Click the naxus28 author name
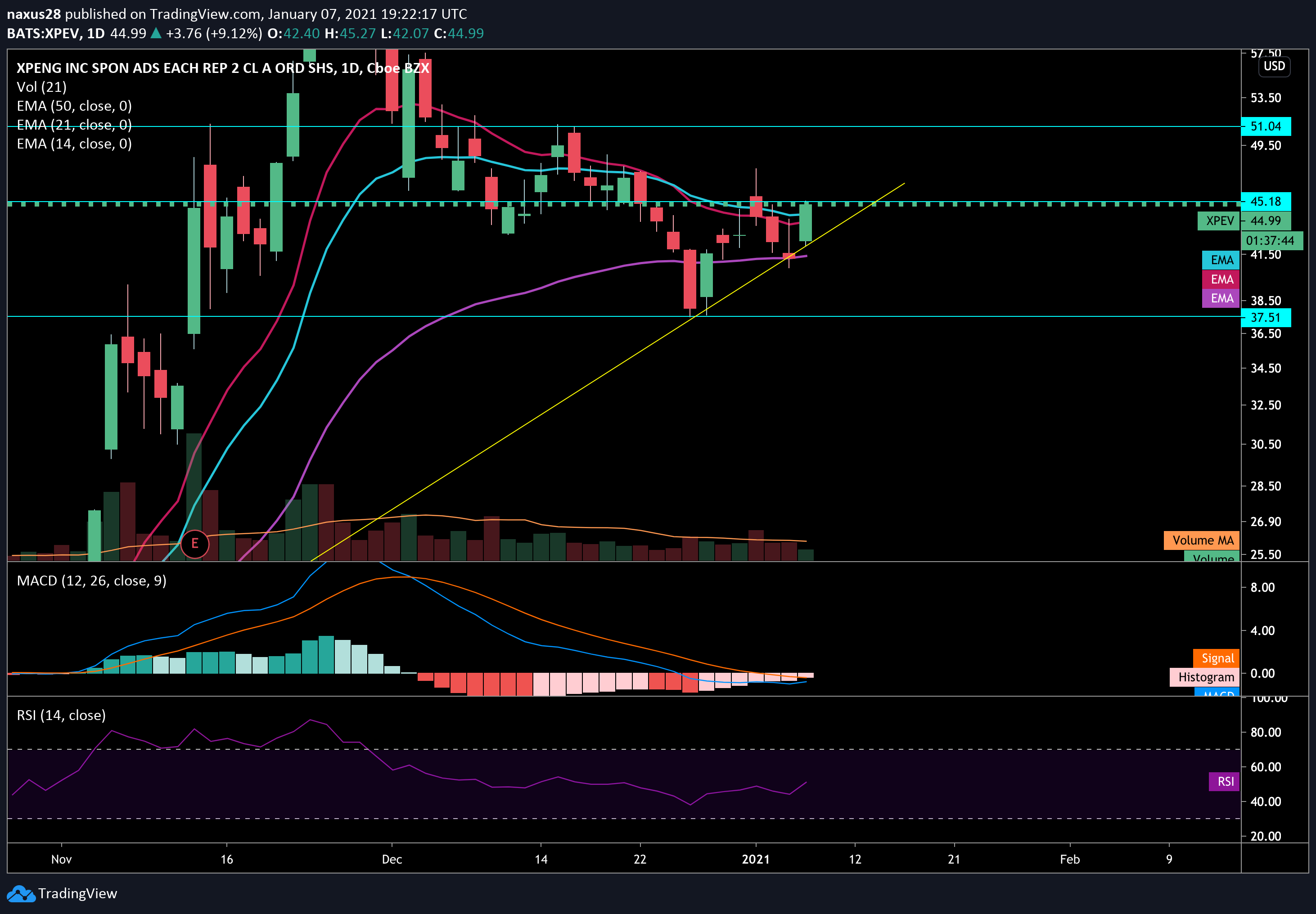The width and height of the screenshot is (1316, 914). (34, 14)
